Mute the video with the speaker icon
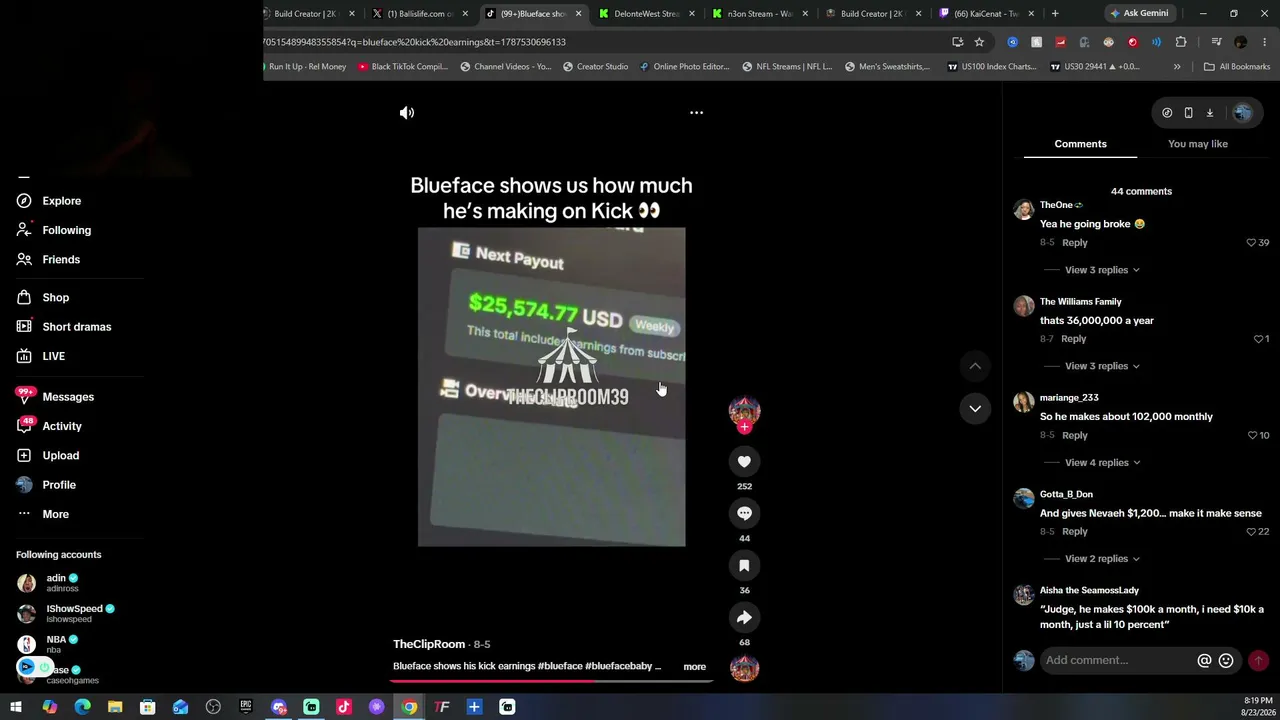The image size is (1280, 720). (407, 113)
